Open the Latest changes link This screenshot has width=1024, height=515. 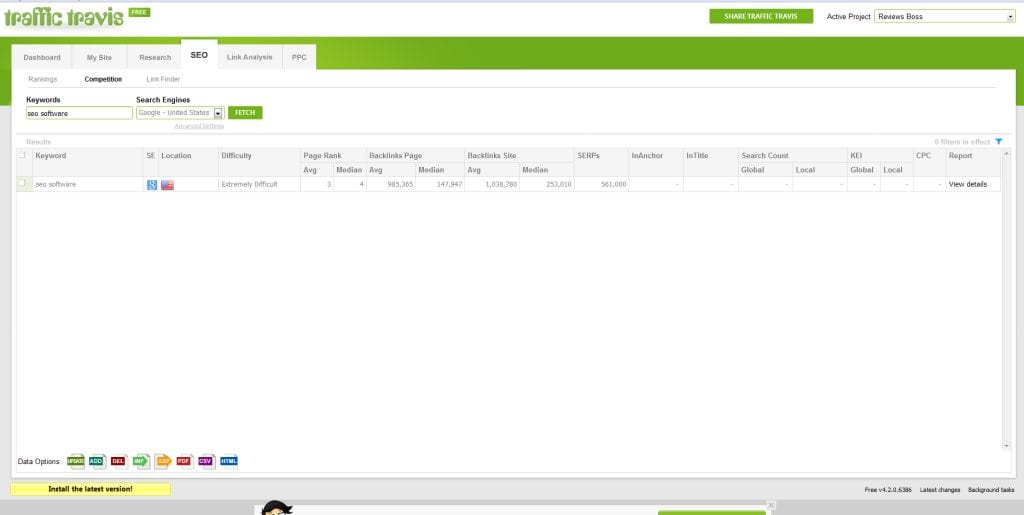(x=940, y=490)
